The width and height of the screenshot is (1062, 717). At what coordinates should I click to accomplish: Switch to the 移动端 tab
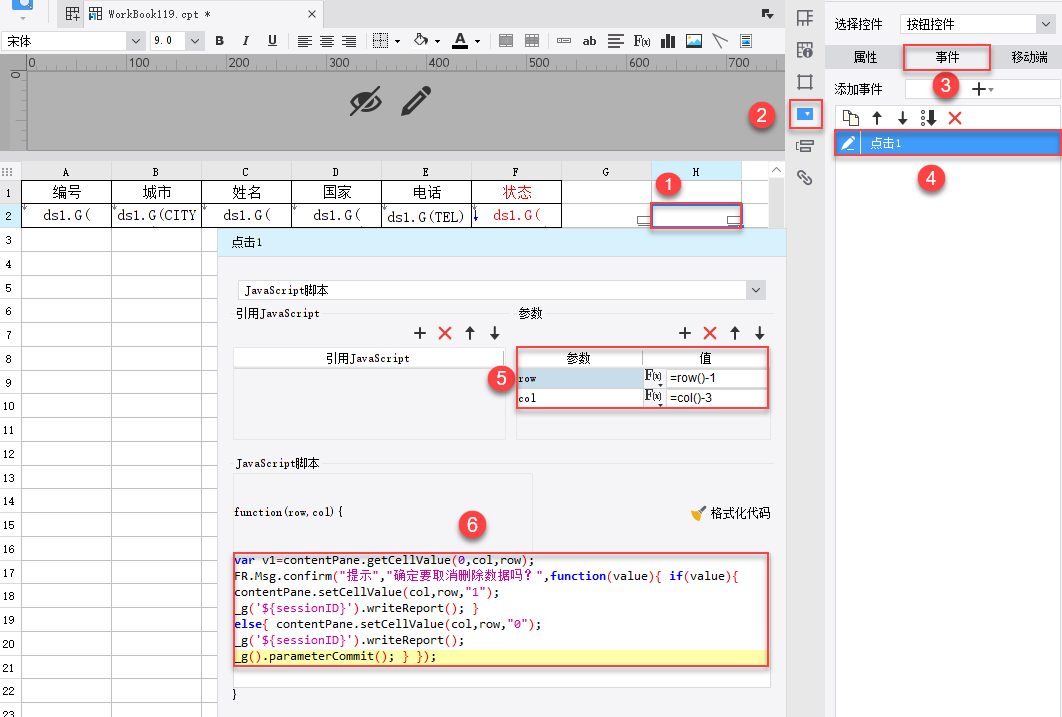(x=1029, y=58)
